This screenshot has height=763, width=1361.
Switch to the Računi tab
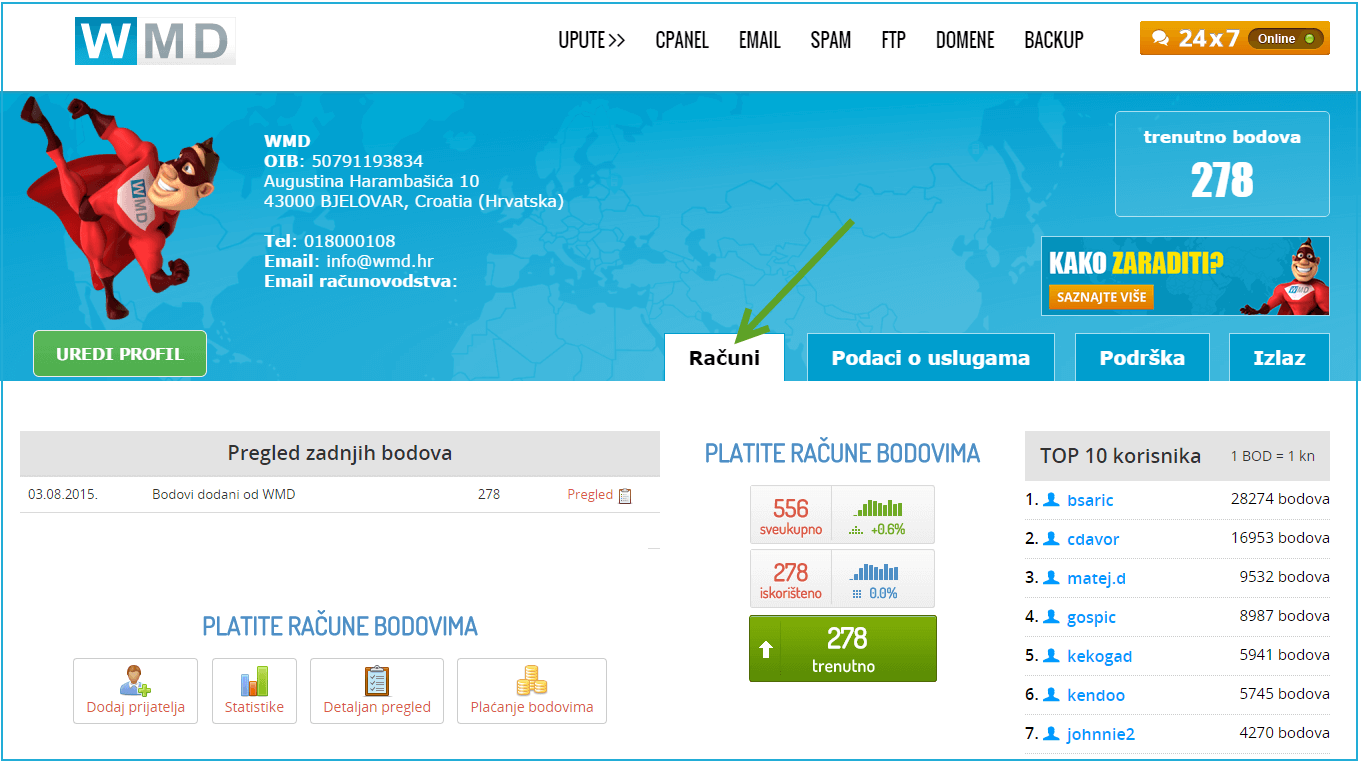[x=724, y=358]
